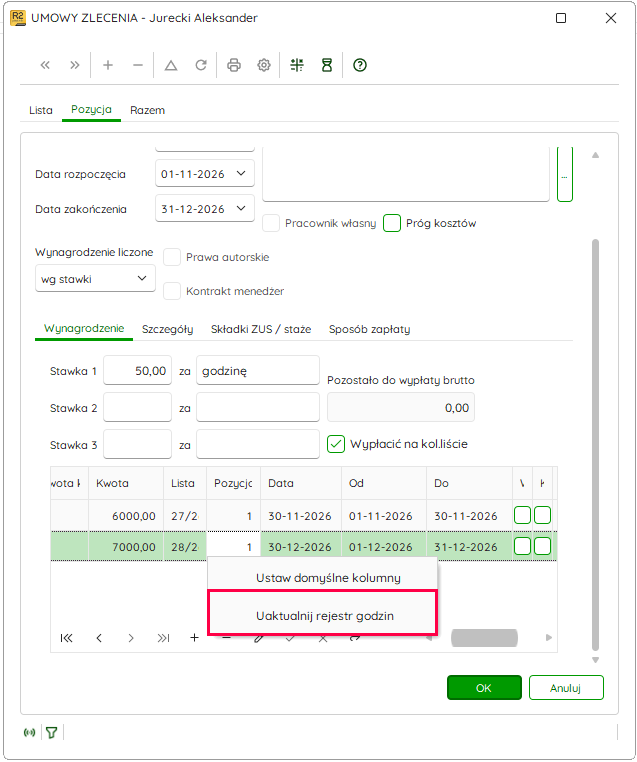637x762 pixels.
Task: Jump to the first row in the grid navigator
Action: click(67, 638)
